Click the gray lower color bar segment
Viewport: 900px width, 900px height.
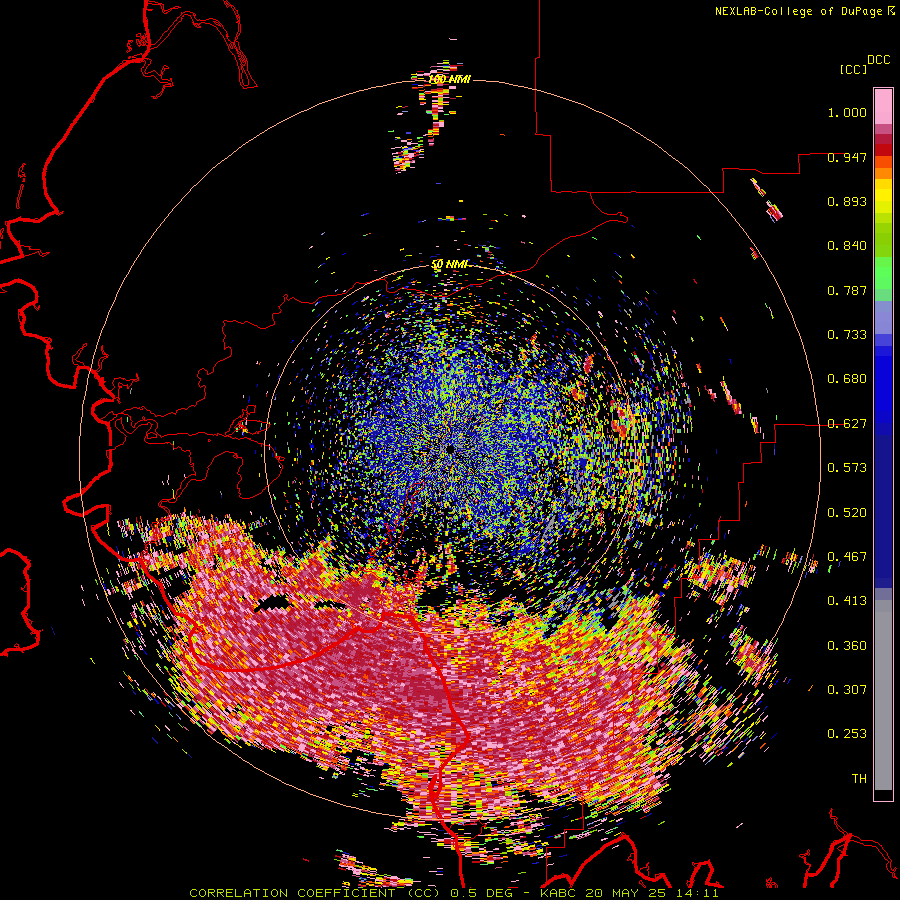[x=883, y=695]
